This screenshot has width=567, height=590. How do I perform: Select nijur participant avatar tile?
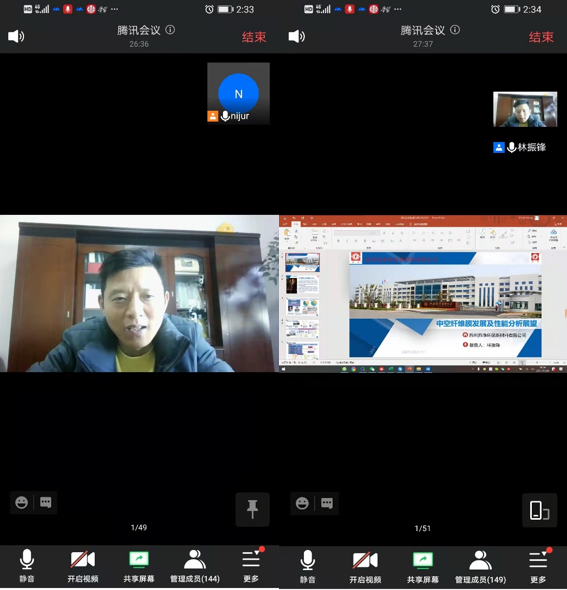pyautogui.click(x=239, y=93)
